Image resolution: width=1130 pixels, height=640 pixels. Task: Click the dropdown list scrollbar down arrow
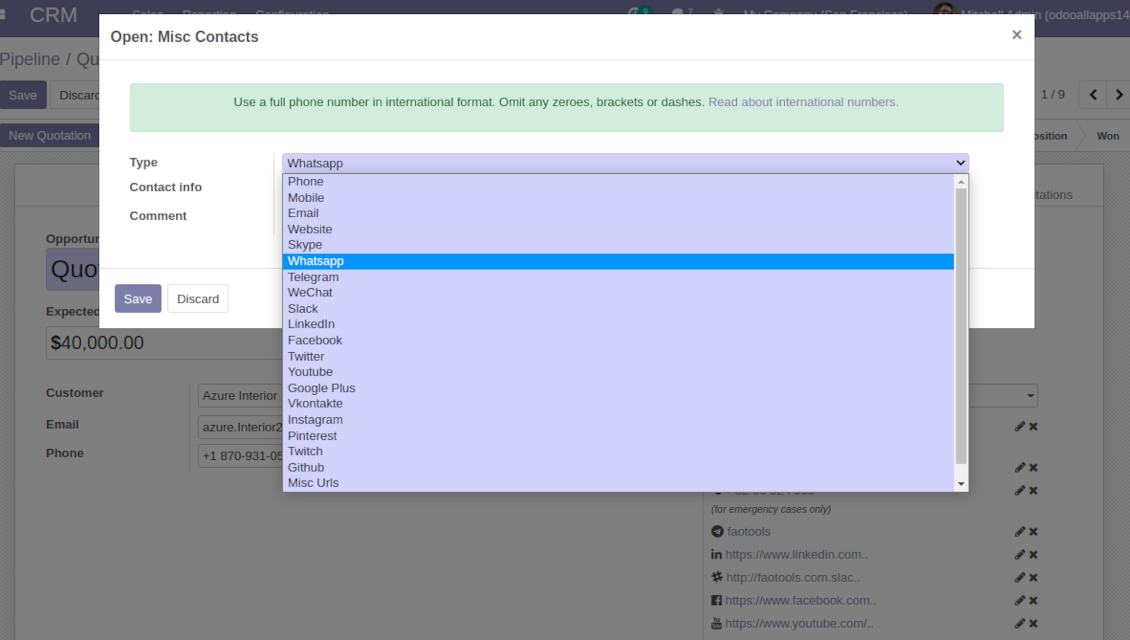[961, 484]
